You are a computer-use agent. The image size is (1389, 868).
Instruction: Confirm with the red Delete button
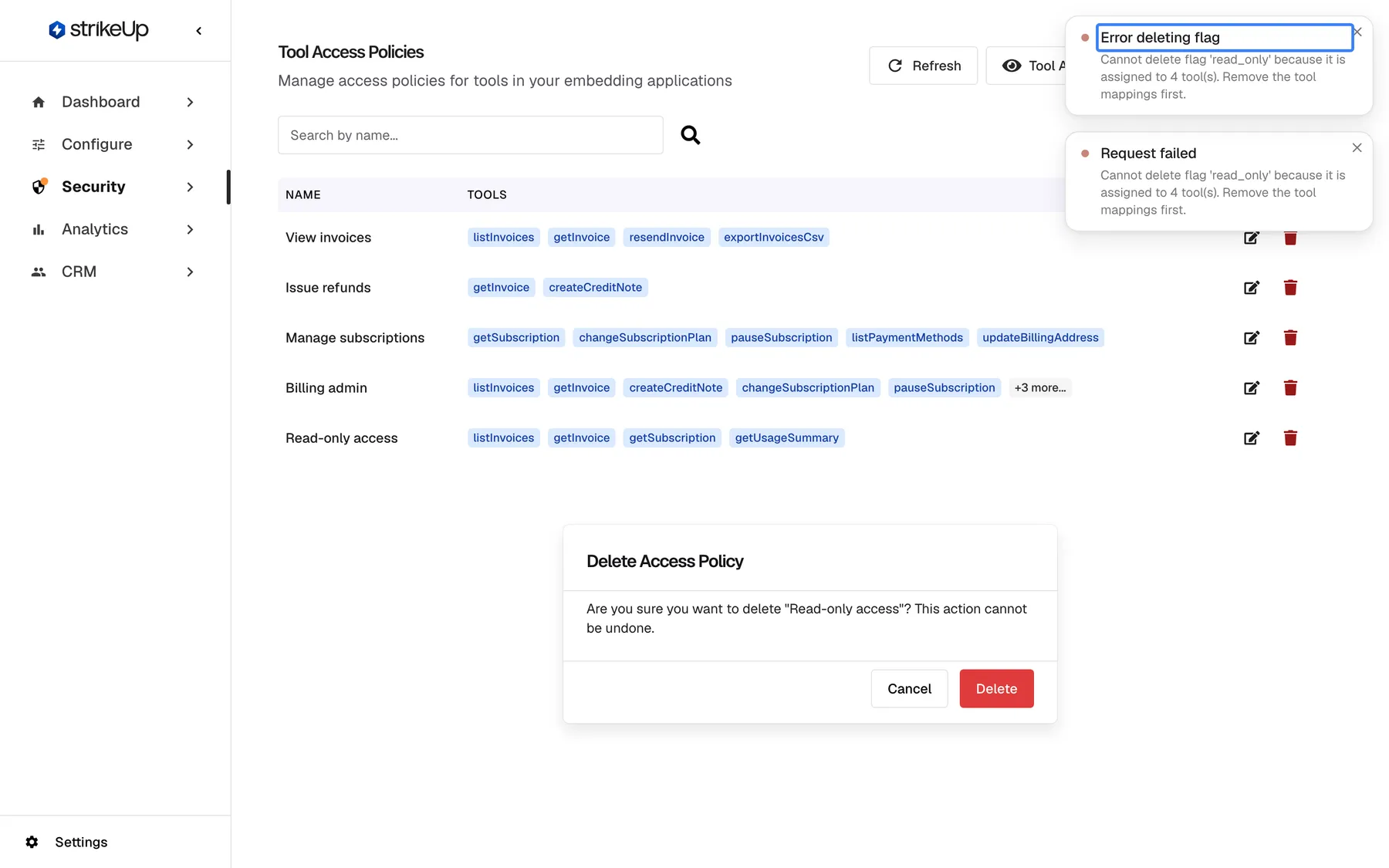click(996, 689)
